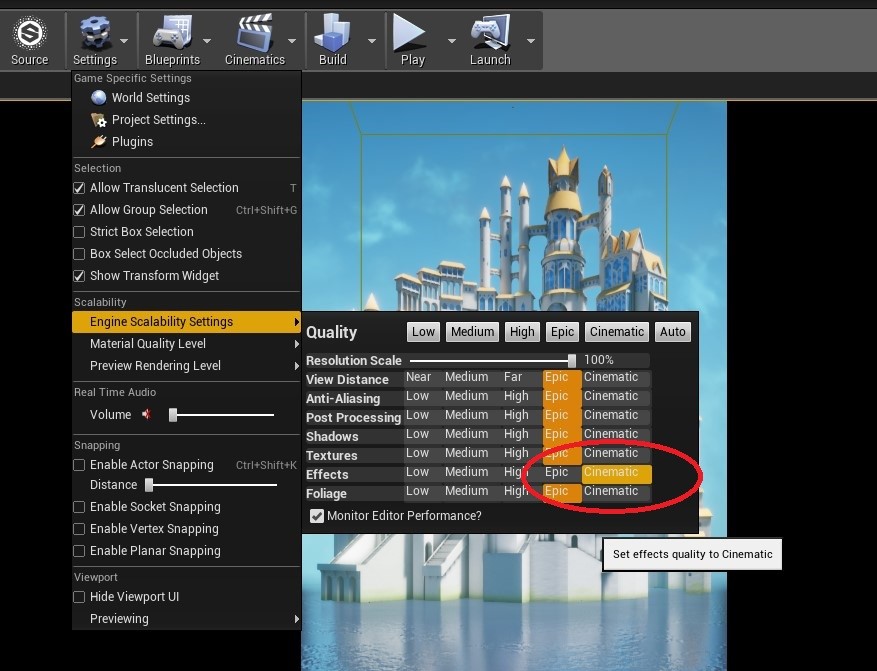Click the World Settings globe icon
The width and height of the screenshot is (877, 671).
click(x=99, y=98)
